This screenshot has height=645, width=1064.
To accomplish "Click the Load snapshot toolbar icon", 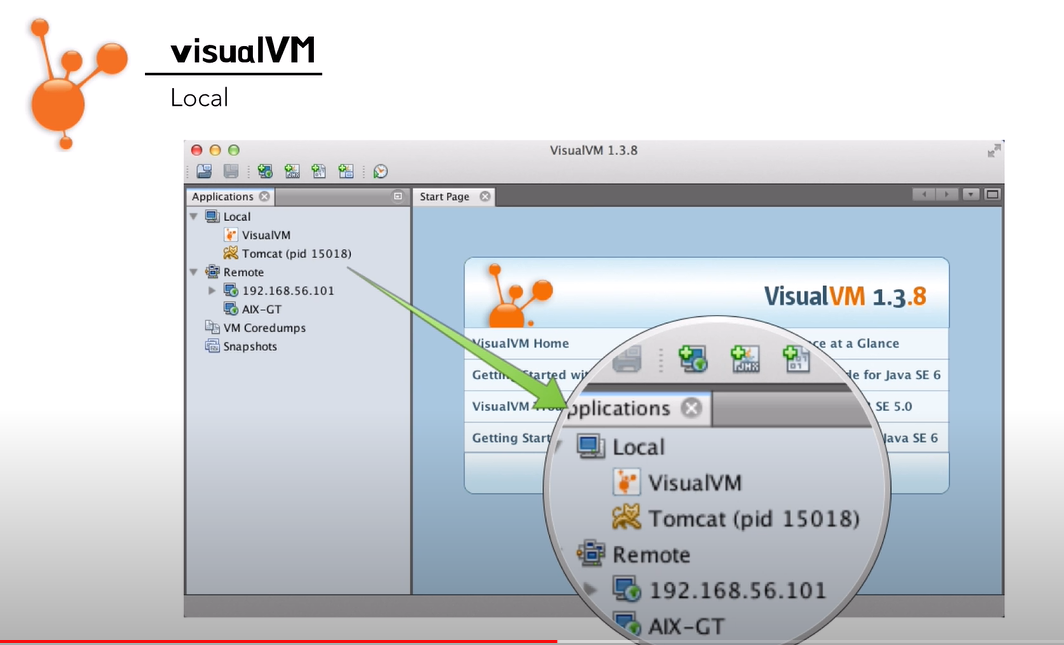I will pos(204,172).
